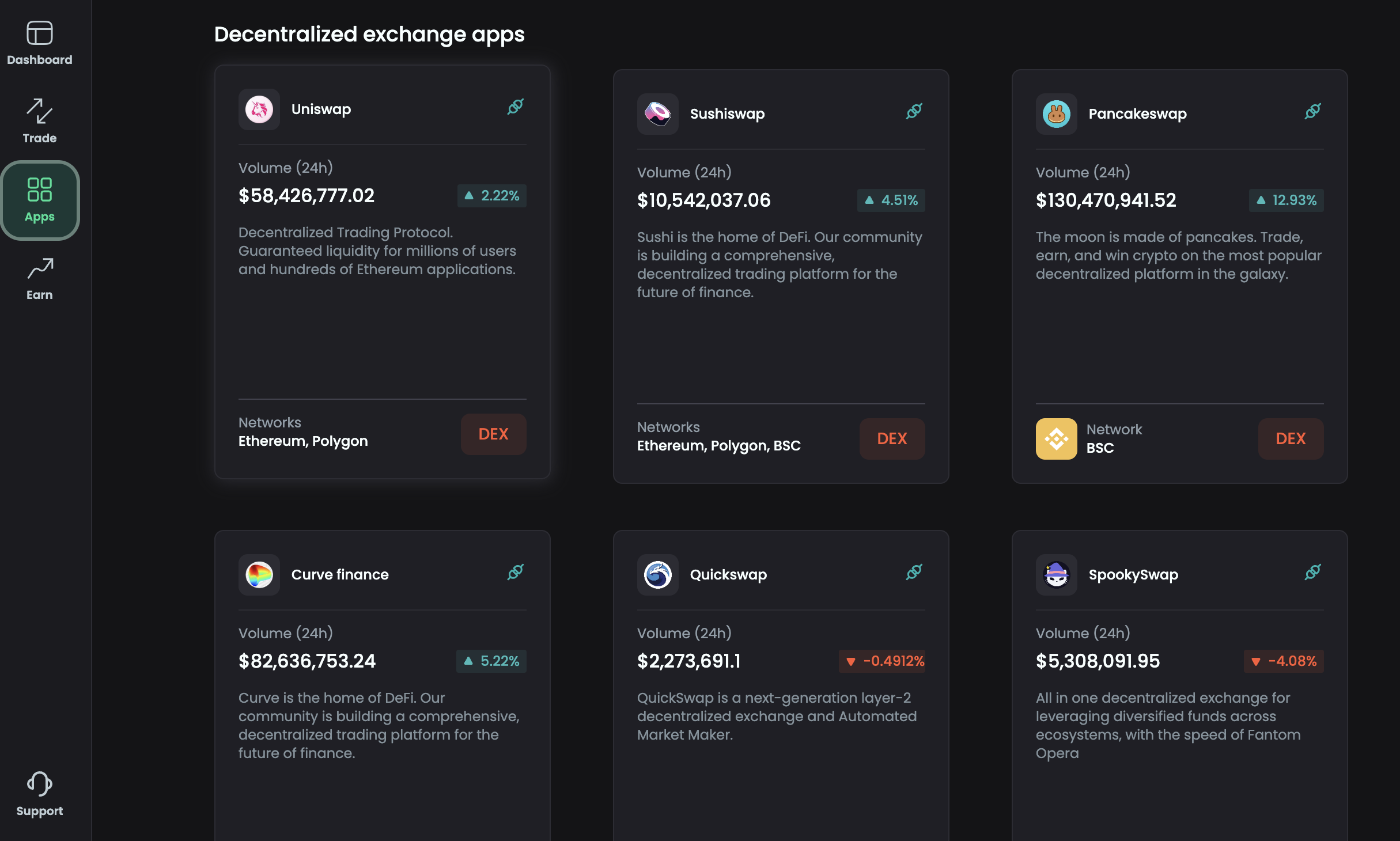Click the $2,273,691.1 volume value
The image size is (1400, 841).
tap(689, 661)
